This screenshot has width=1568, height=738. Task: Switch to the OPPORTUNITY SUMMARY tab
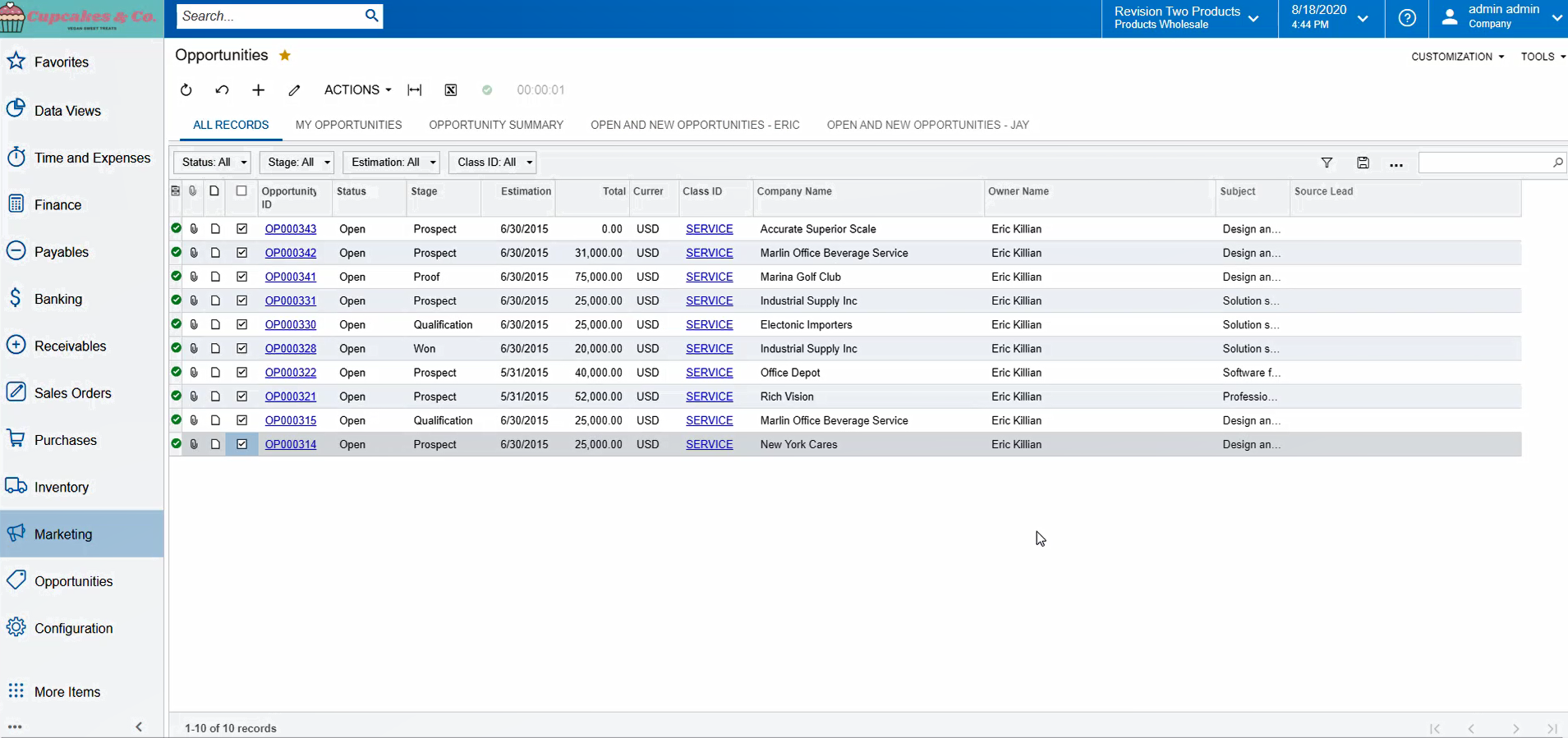pyautogui.click(x=496, y=125)
